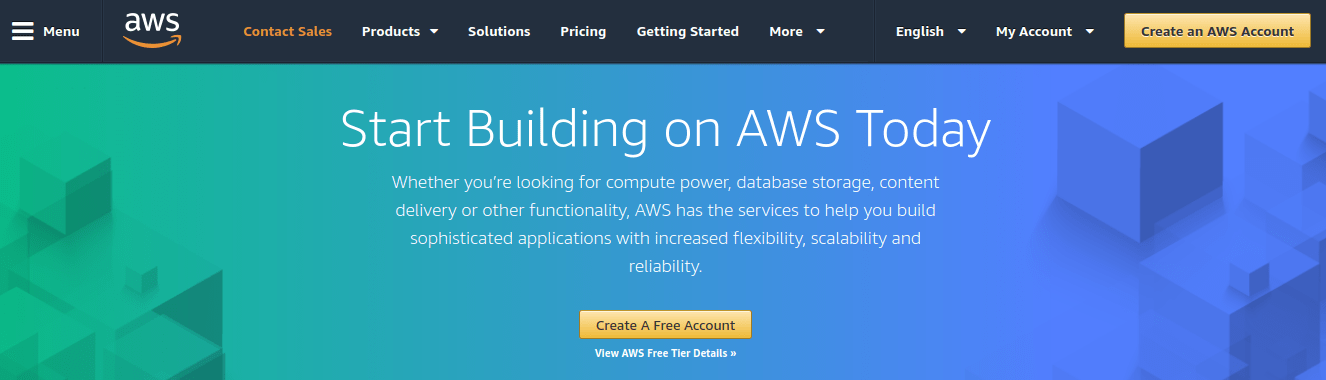1326x380 pixels.
Task: Click the AWS logo
Action: 151,30
